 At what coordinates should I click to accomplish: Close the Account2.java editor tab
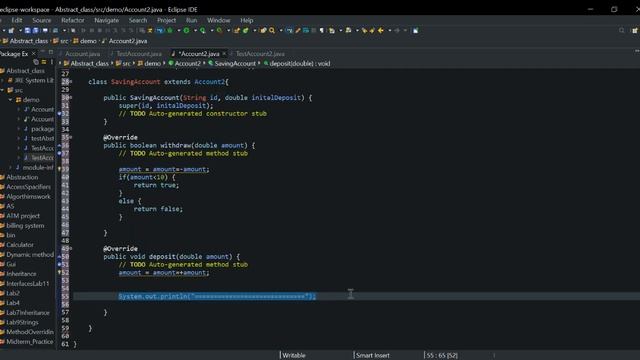[224, 54]
